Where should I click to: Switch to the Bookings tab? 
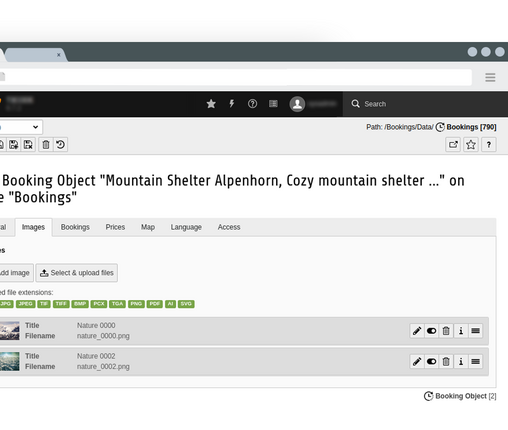(75, 227)
